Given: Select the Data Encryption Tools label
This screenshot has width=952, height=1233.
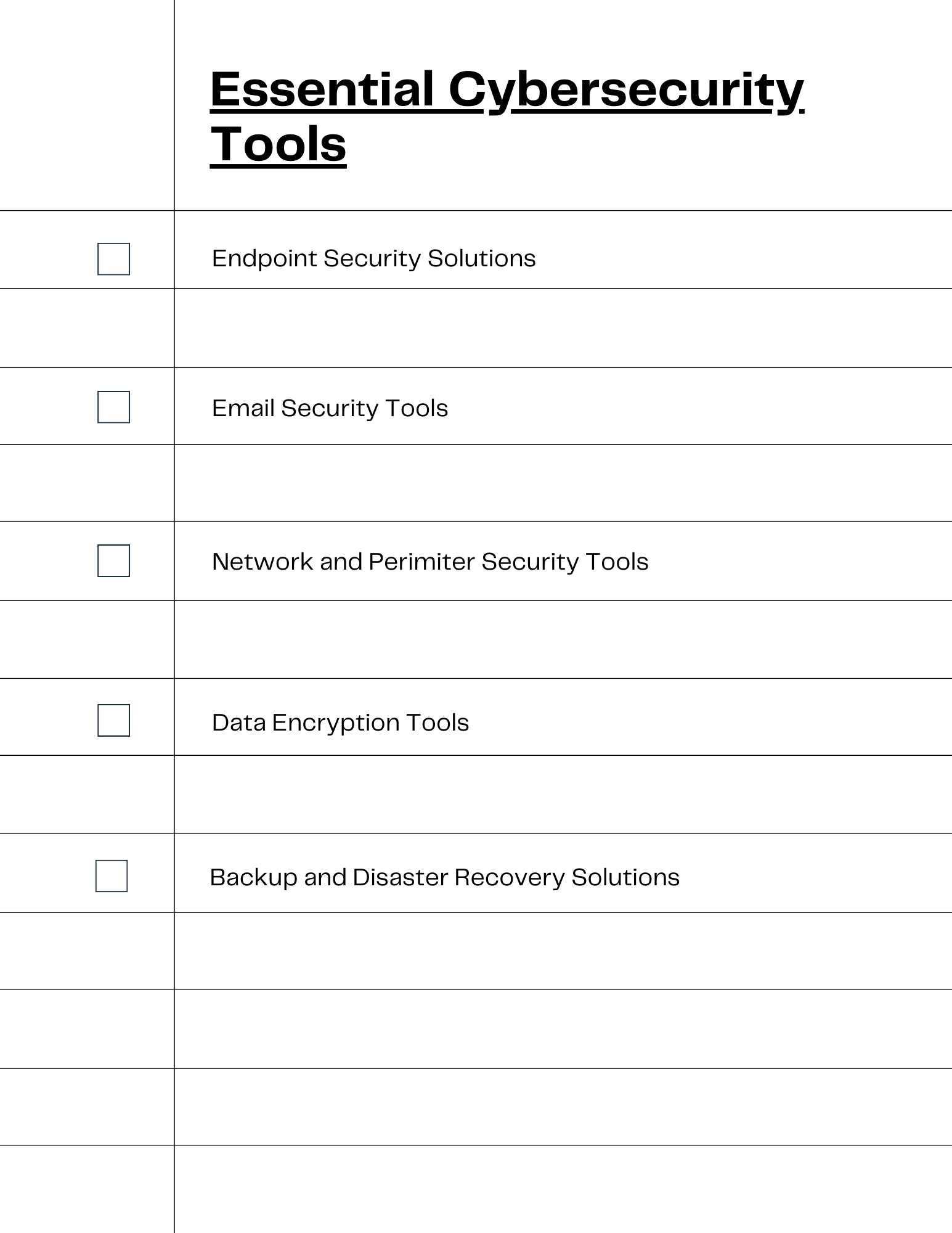Looking at the screenshot, I should pos(341,723).
